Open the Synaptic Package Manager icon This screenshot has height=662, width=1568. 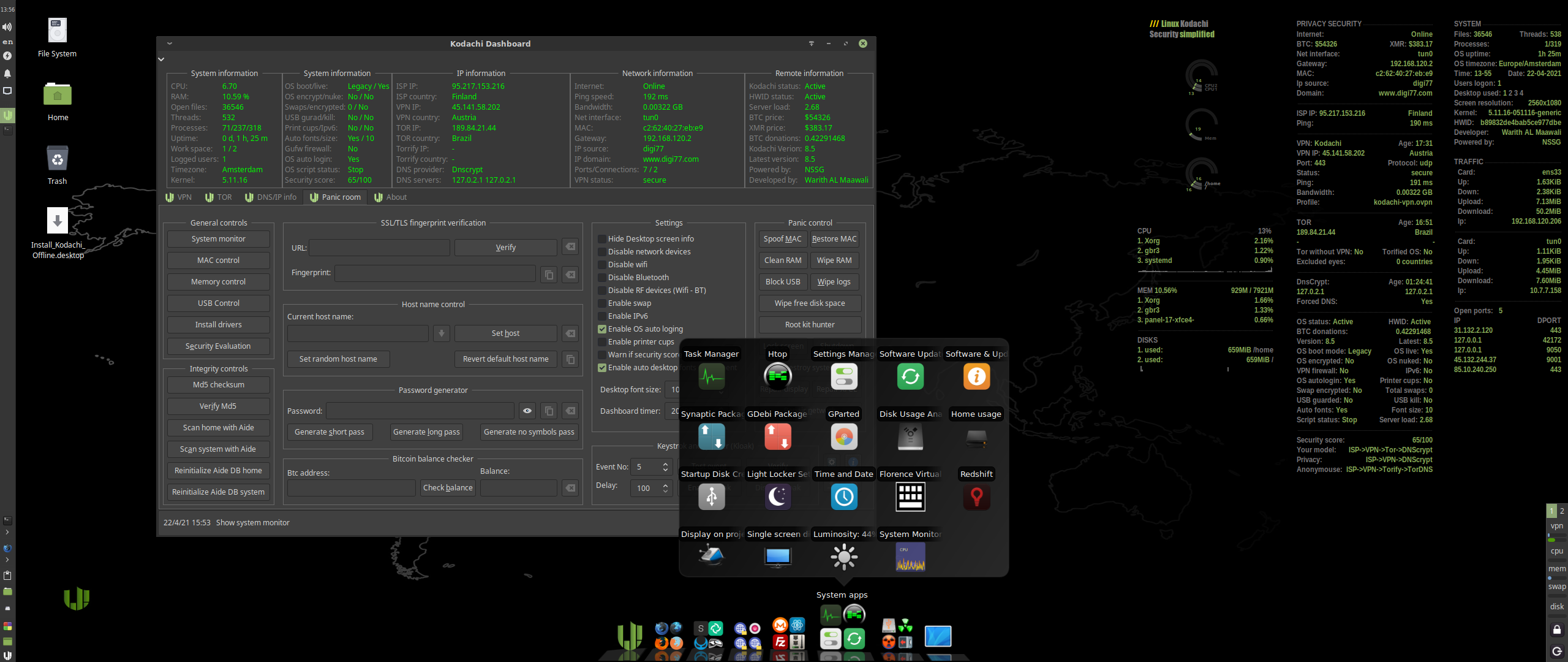tap(711, 436)
